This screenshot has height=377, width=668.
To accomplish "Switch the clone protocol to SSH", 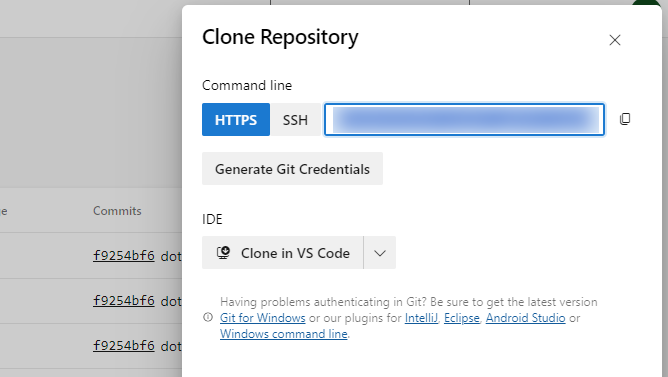I will click(295, 120).
